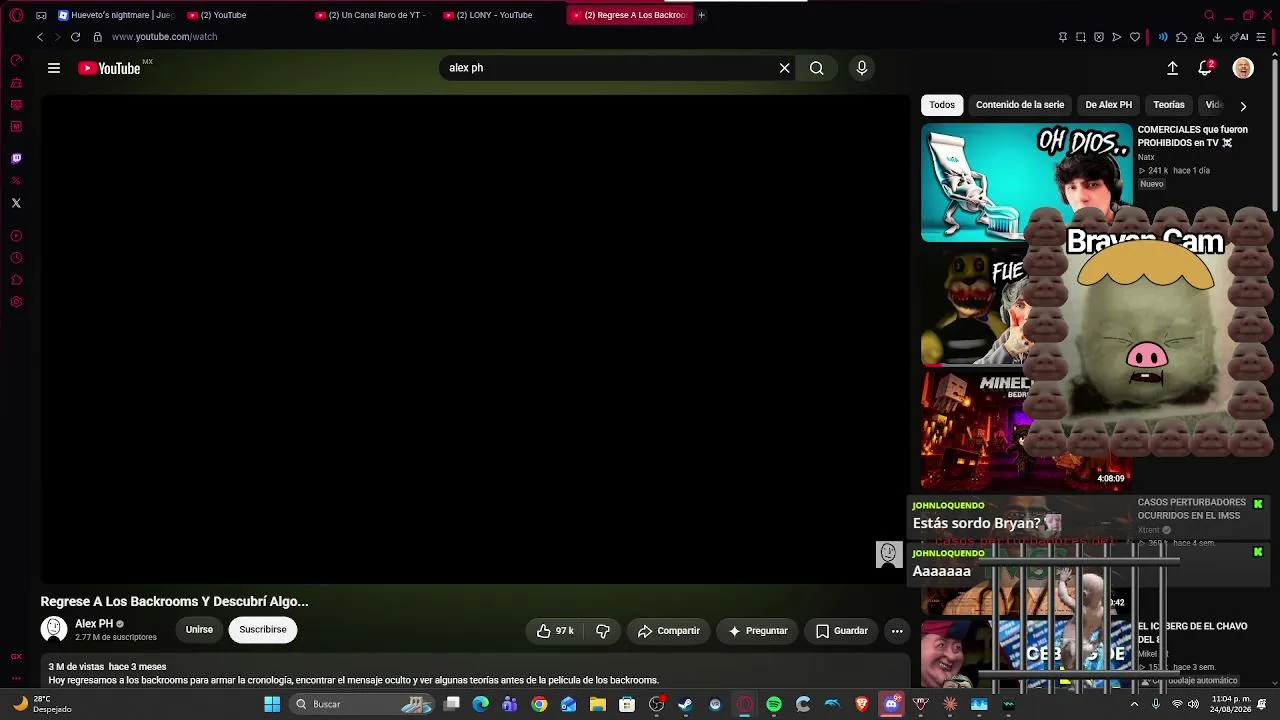
Task: Open the YouTube guide hamburger menu
Action: 54,68
